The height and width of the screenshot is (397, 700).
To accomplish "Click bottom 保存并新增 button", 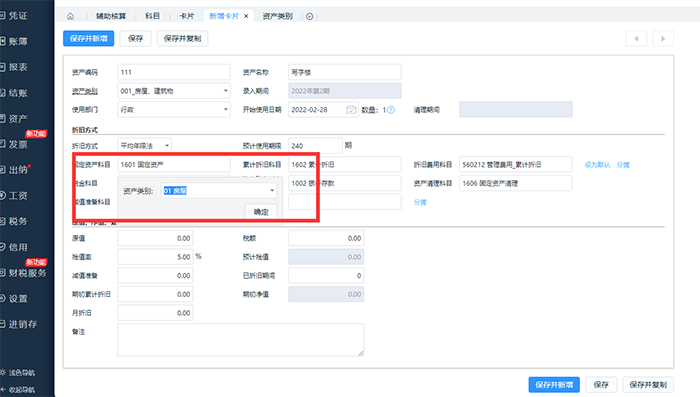I will (x=554, y=384).
